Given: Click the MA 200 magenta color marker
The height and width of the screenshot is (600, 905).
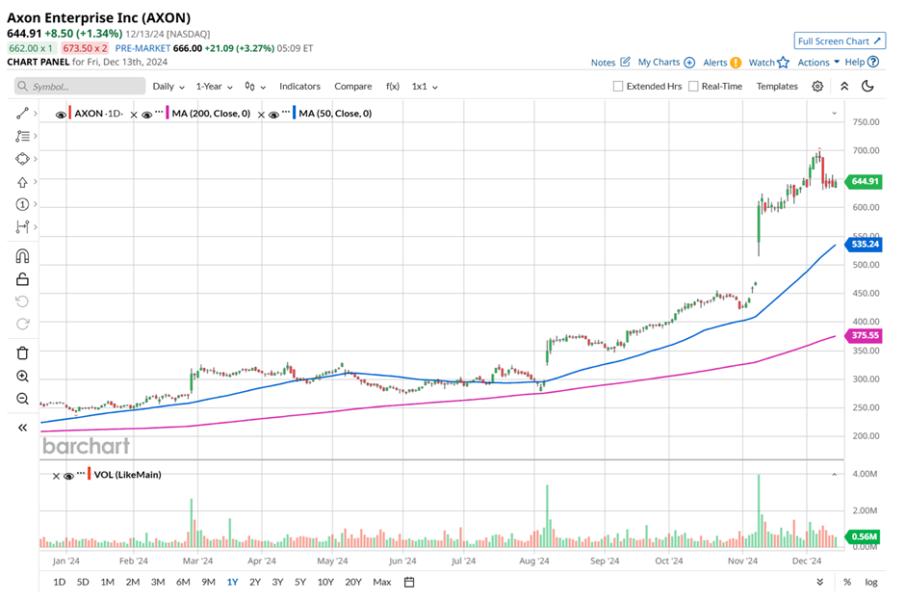Looking at the screenshot, I should pyautogui.click(x=167, y=113).
